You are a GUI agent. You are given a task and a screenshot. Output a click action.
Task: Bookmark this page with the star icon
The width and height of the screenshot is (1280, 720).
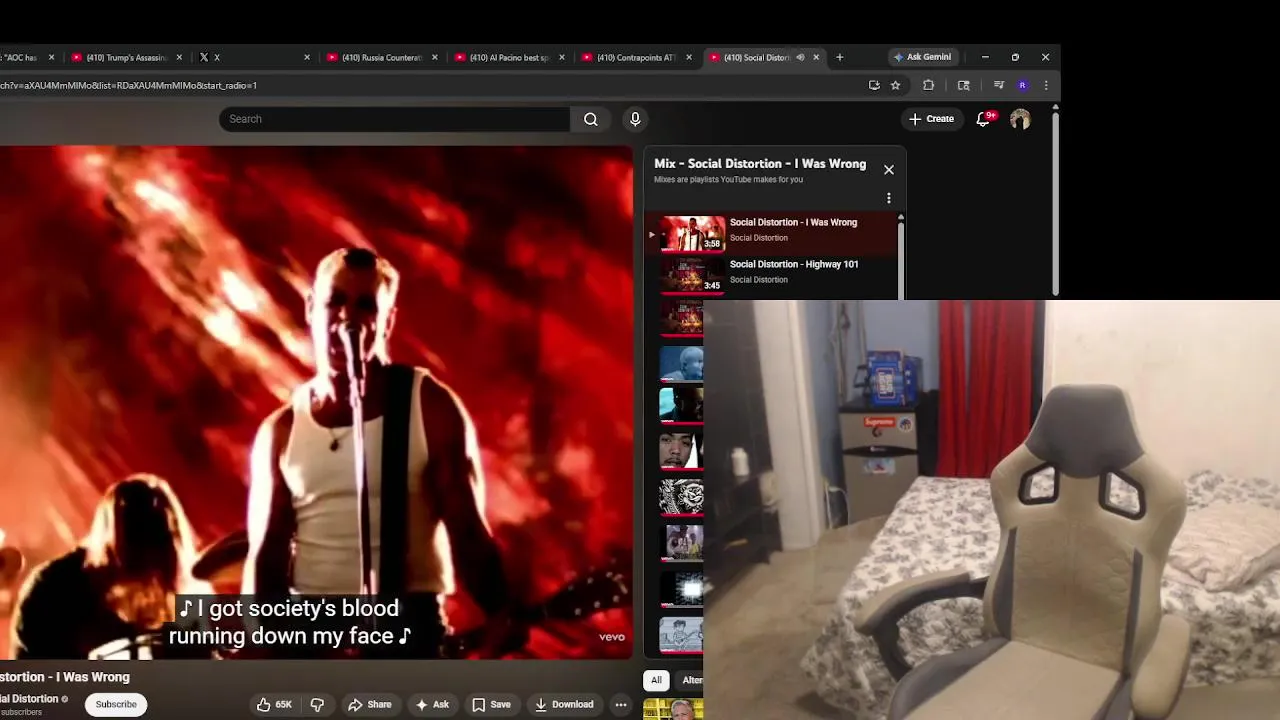click(x=895, y=85)
